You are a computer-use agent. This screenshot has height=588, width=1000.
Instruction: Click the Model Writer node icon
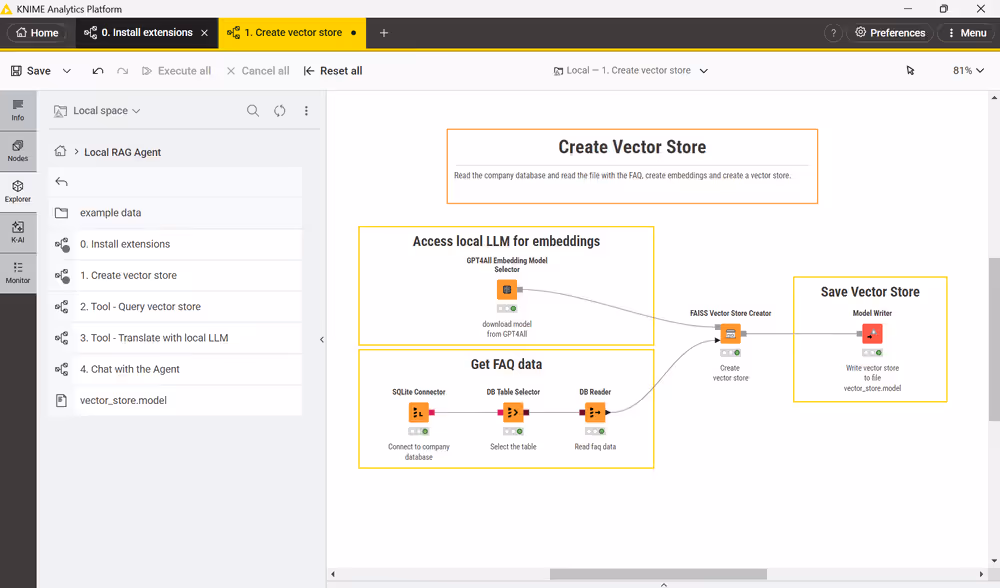click(872, 335)
